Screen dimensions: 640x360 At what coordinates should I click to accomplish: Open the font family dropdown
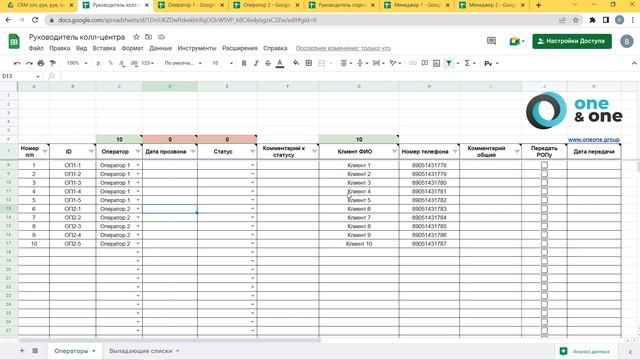click(x=183, y=63)
